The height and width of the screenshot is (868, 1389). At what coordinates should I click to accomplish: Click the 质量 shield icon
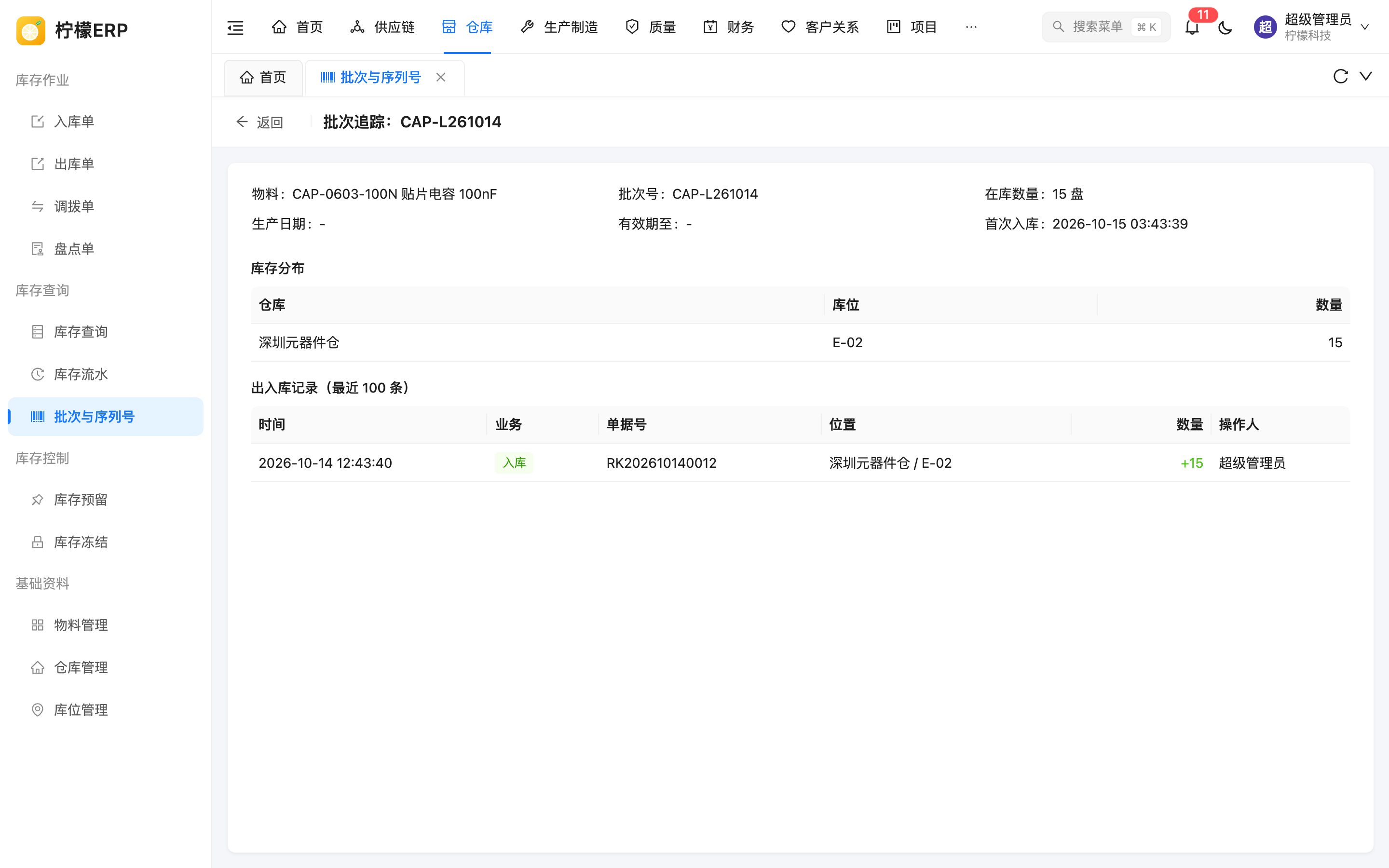(x=632, y=27)
